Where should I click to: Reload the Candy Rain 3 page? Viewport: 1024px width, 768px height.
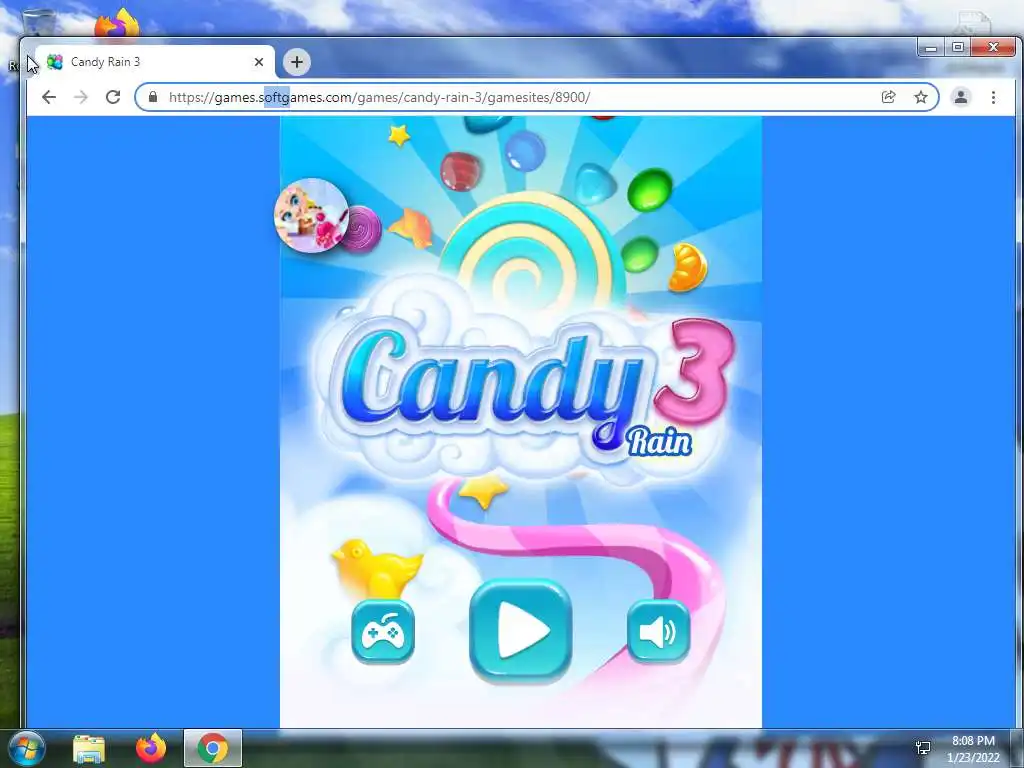(113, 97)
